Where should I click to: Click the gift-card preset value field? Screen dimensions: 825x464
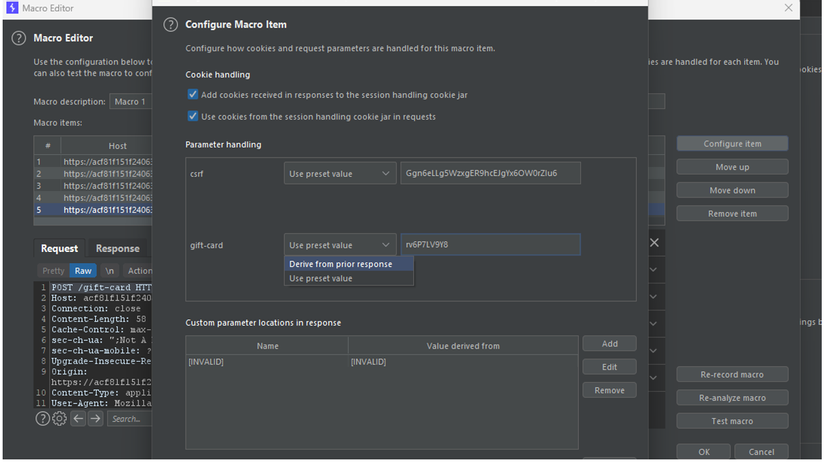pyautogui.click(x=489, y=245)
